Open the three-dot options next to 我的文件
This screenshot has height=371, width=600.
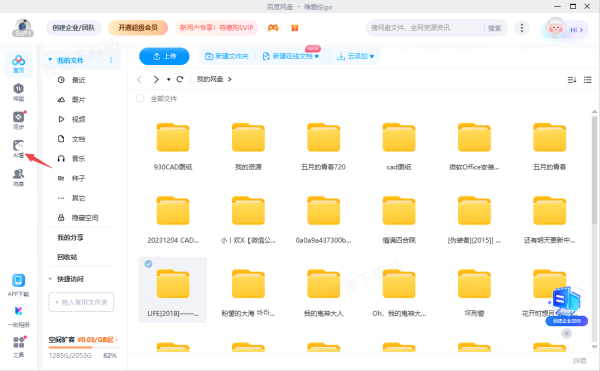coord(111,60)
